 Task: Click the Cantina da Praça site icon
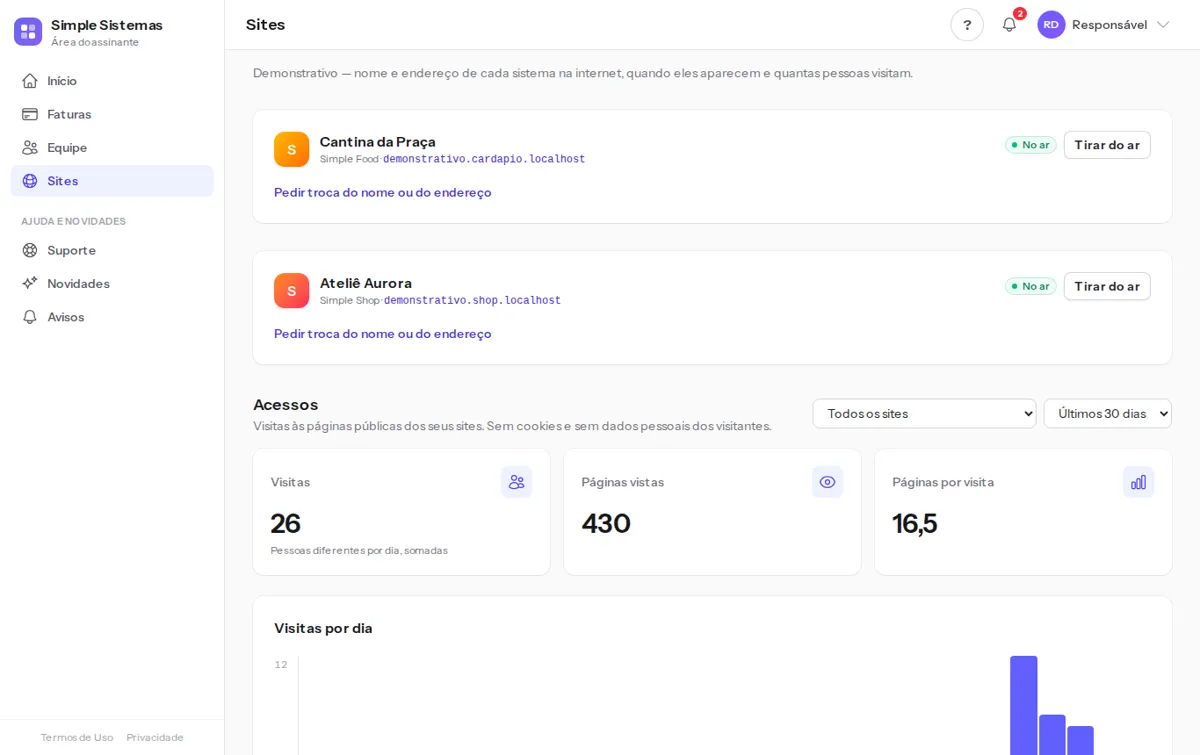click(x=292, y=149)
